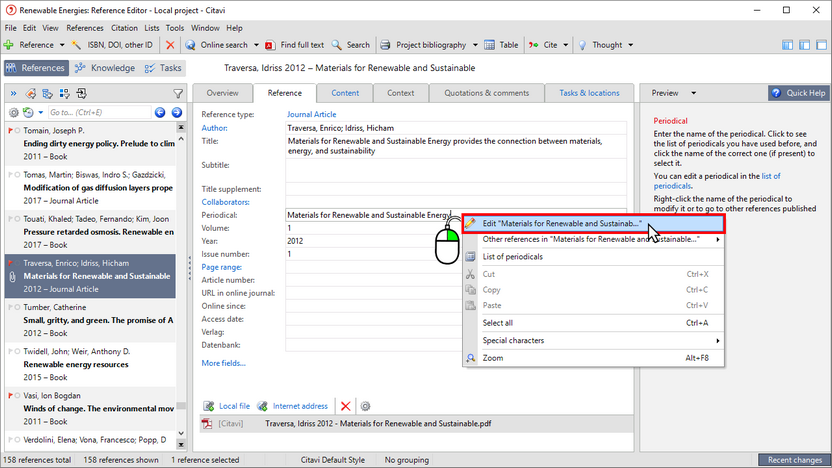832x468 pixels.
Task: Open Special characters submenu
Action: pyautogui.click(x=593, y=340)
